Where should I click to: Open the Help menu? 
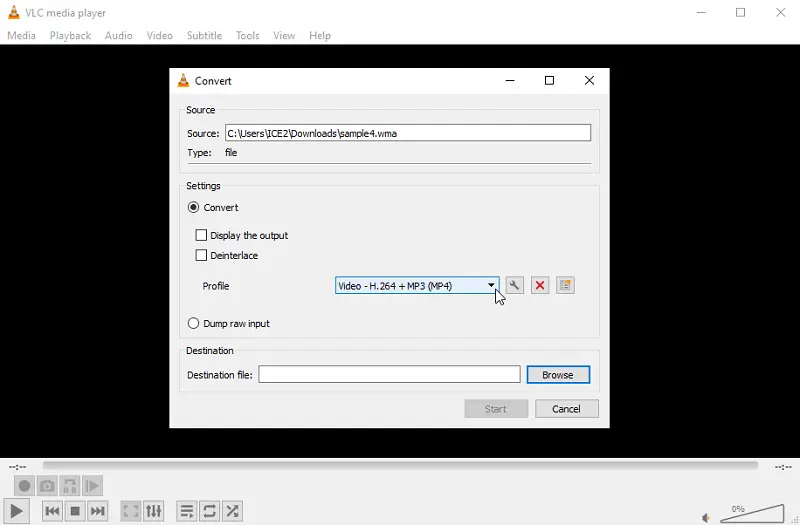(x=320, y=36)
